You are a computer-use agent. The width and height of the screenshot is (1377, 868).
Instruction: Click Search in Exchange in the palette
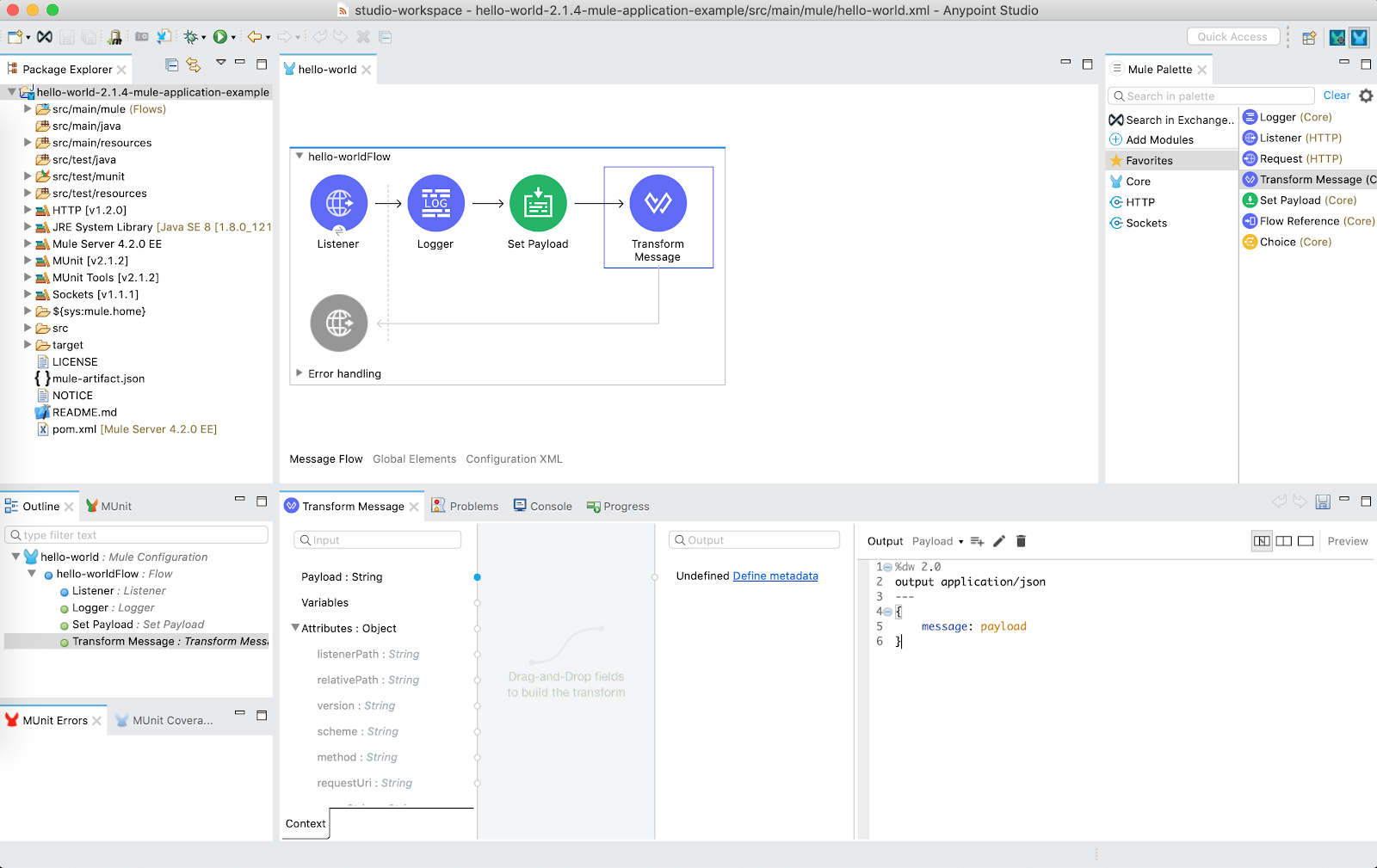click(1171, 120)
